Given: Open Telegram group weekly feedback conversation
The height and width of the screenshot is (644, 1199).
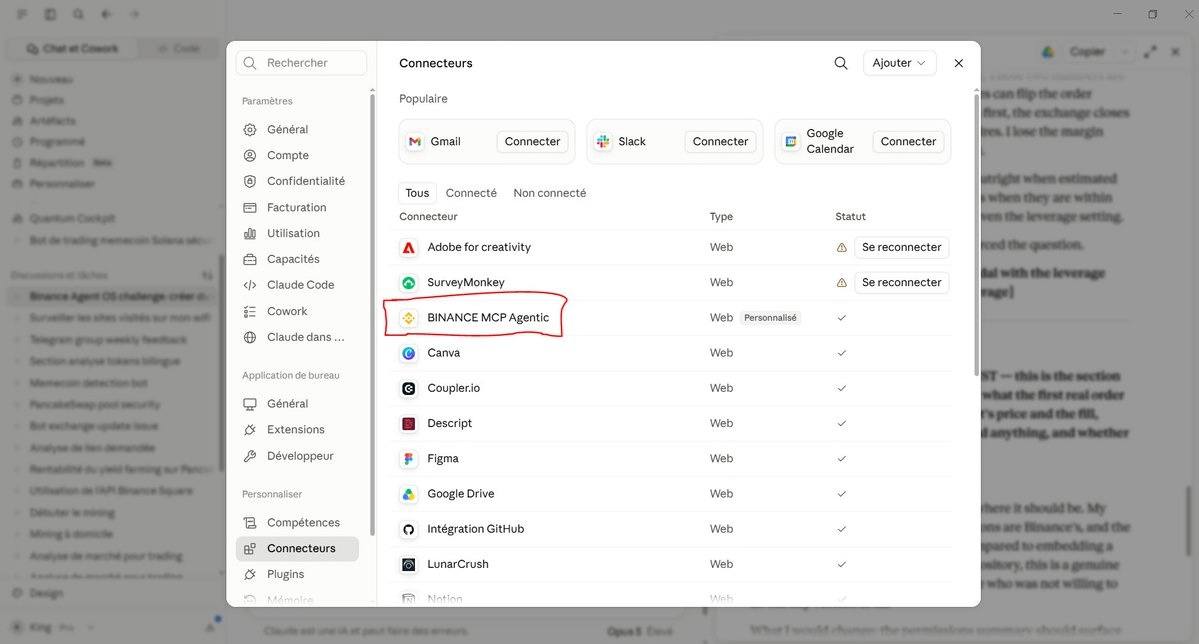Looking at the screenshot, I should click(108, 340).
